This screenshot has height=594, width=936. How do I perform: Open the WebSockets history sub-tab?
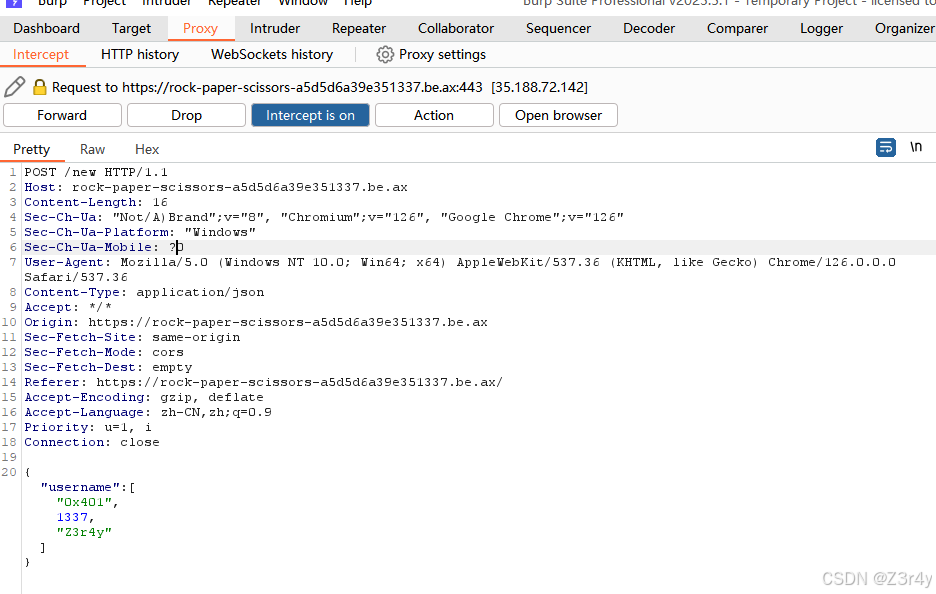(272, 55)
